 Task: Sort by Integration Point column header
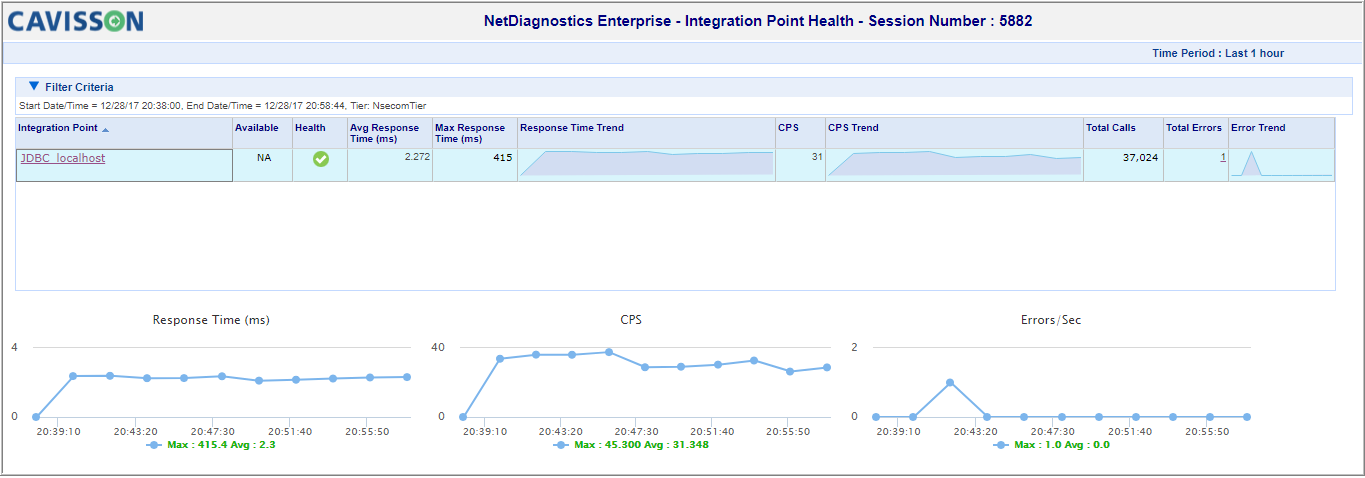coord(58,128)
